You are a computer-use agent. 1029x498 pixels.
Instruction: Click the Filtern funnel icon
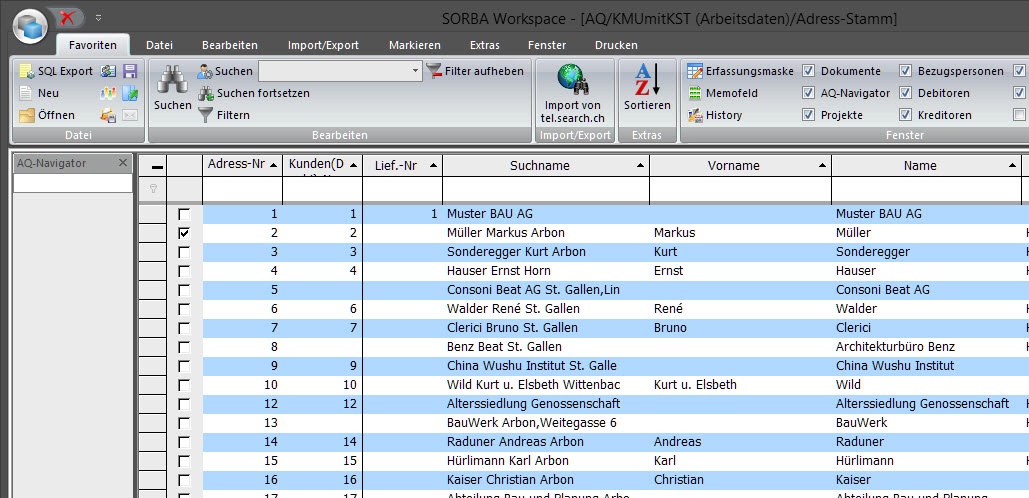pyautogui.click(x=205, y=115)
